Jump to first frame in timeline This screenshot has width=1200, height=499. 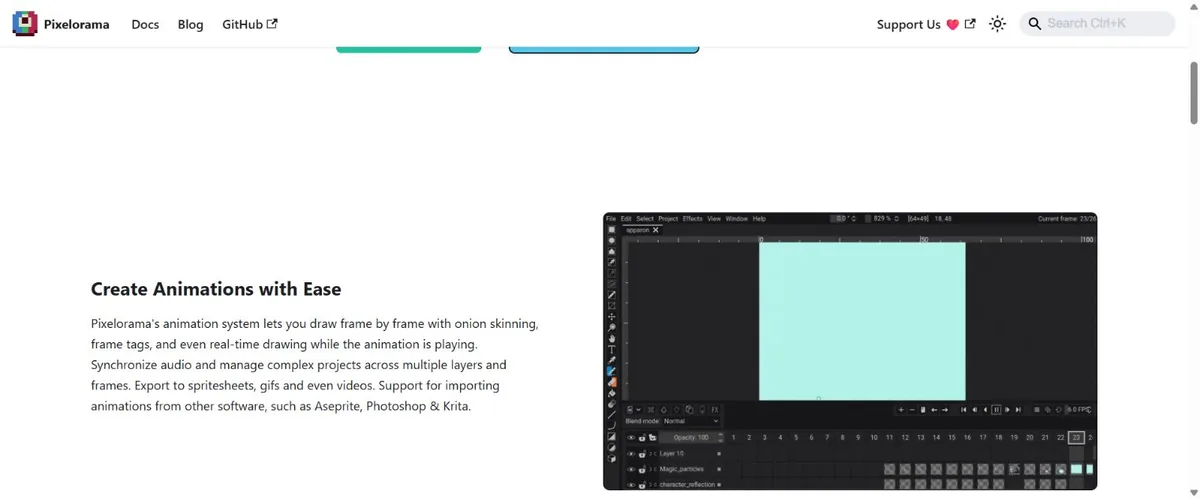pyautogui.click(x=964, y=410)
